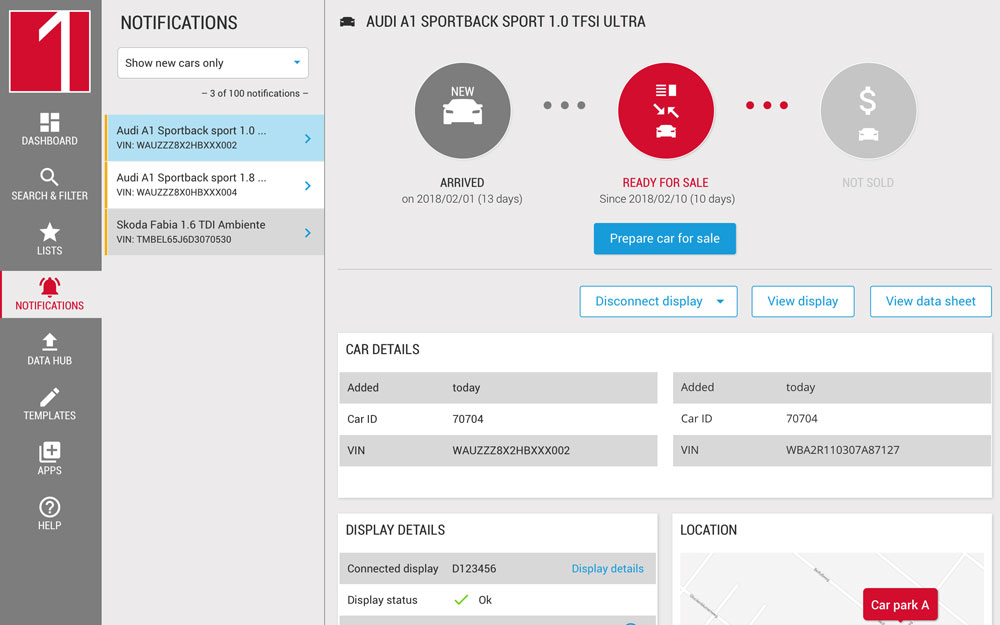Go to the APPS menu label

(x=50, y=470)
